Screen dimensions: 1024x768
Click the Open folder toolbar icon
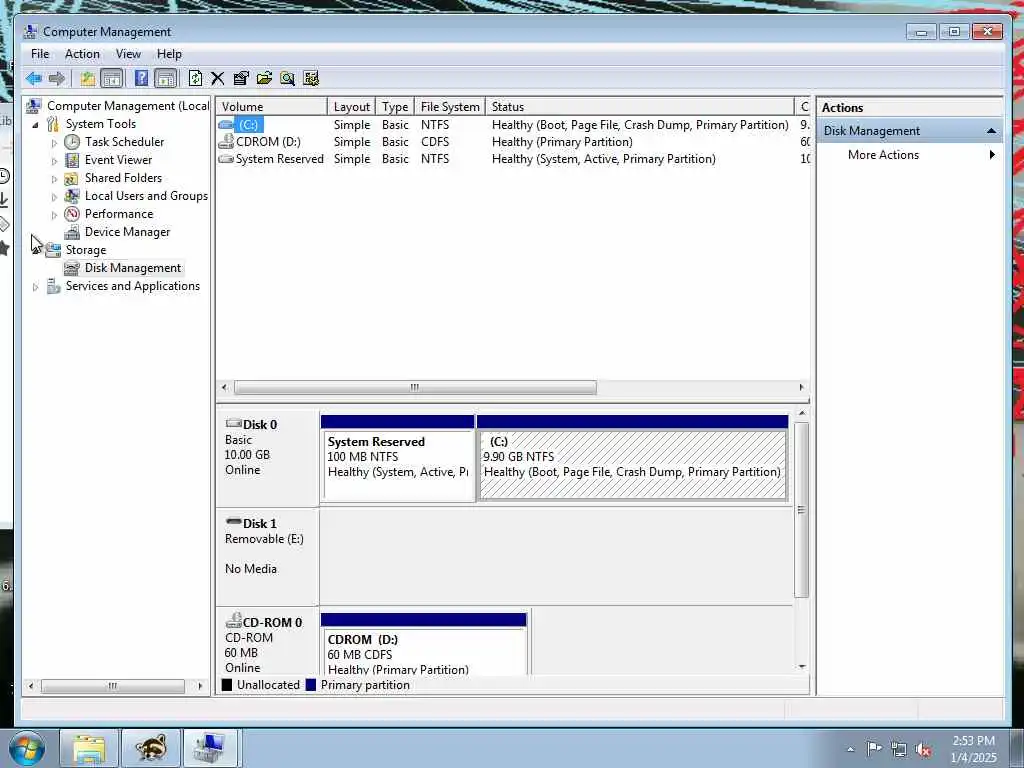(264, 79)
